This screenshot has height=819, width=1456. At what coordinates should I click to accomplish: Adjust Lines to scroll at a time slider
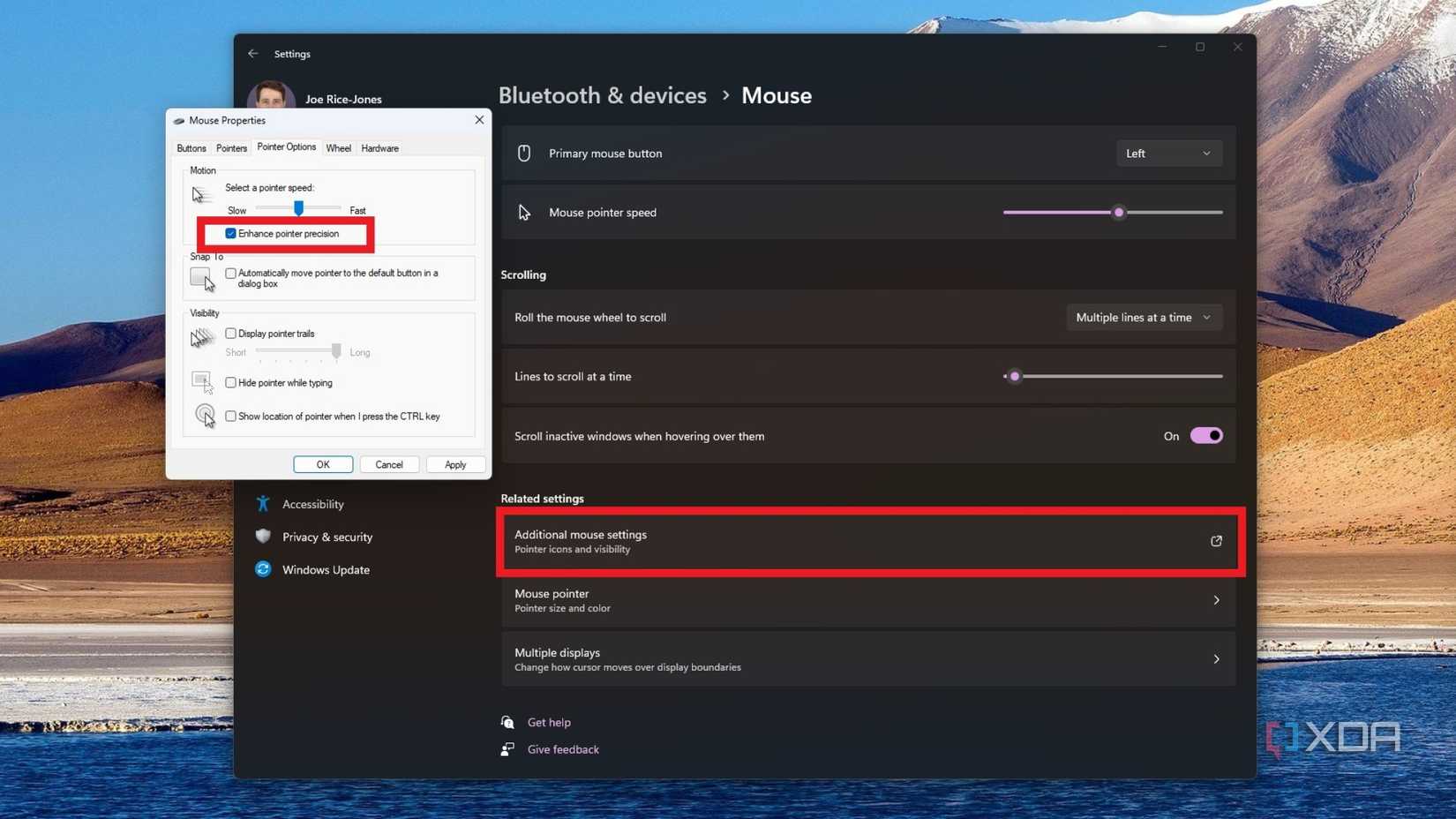[x=1015, y=377]
